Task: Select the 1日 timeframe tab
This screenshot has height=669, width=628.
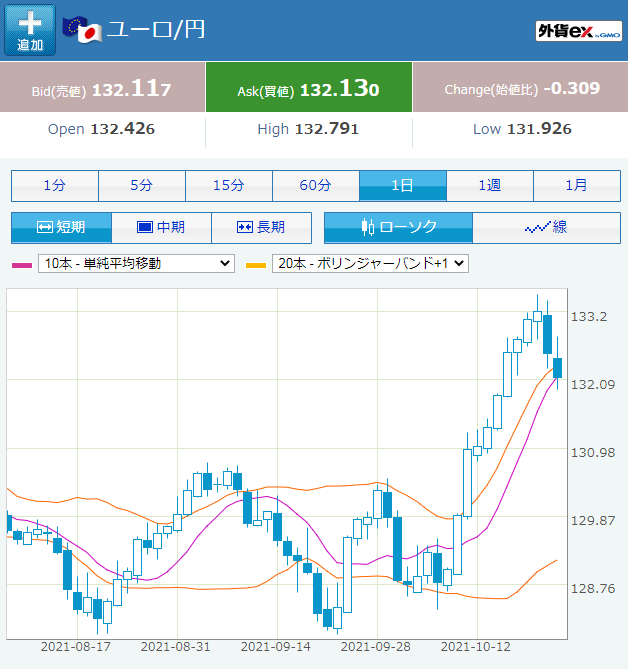Action: coord(403,186)
